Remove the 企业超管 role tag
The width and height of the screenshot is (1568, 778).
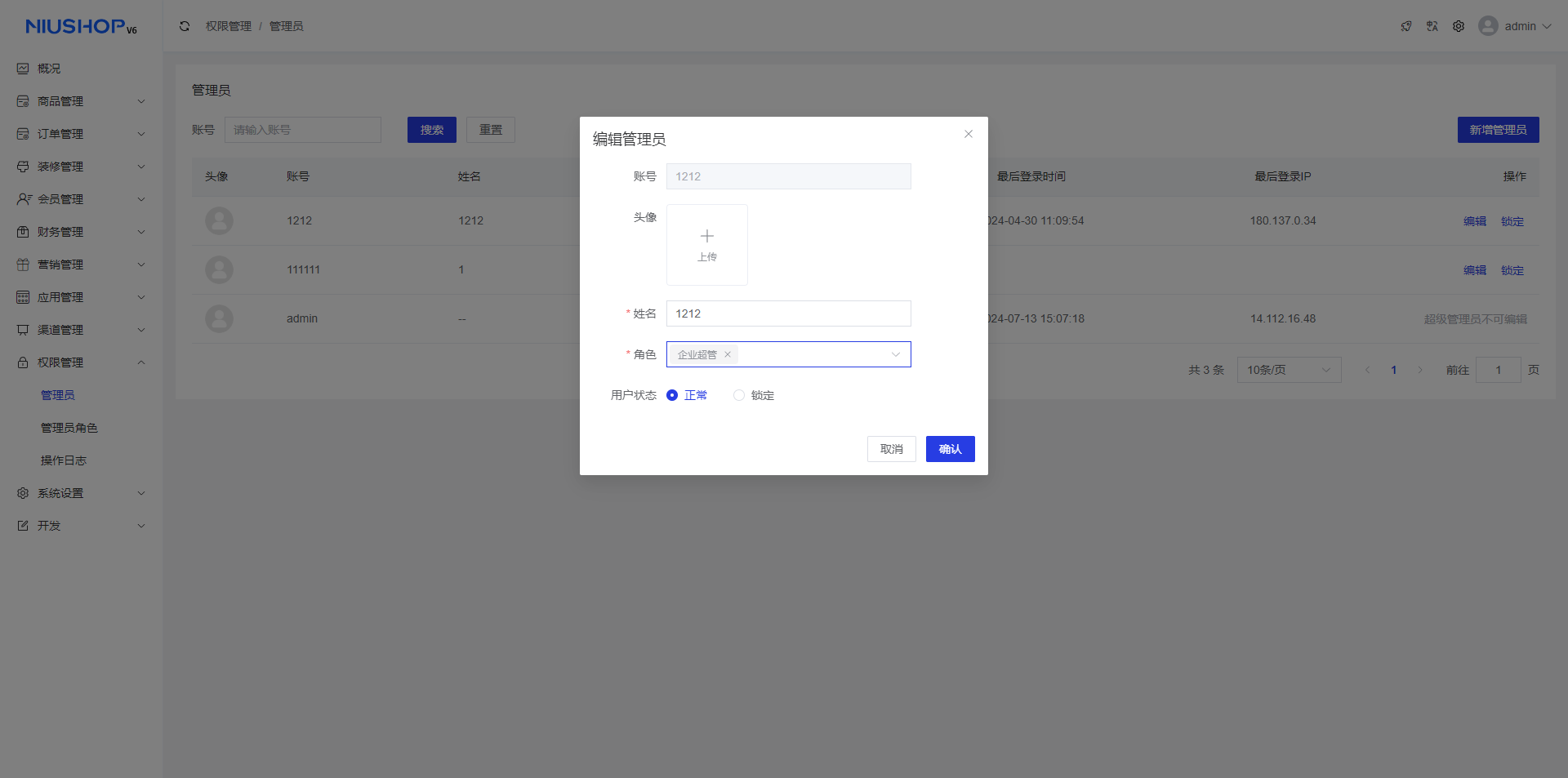coord(728,354)
